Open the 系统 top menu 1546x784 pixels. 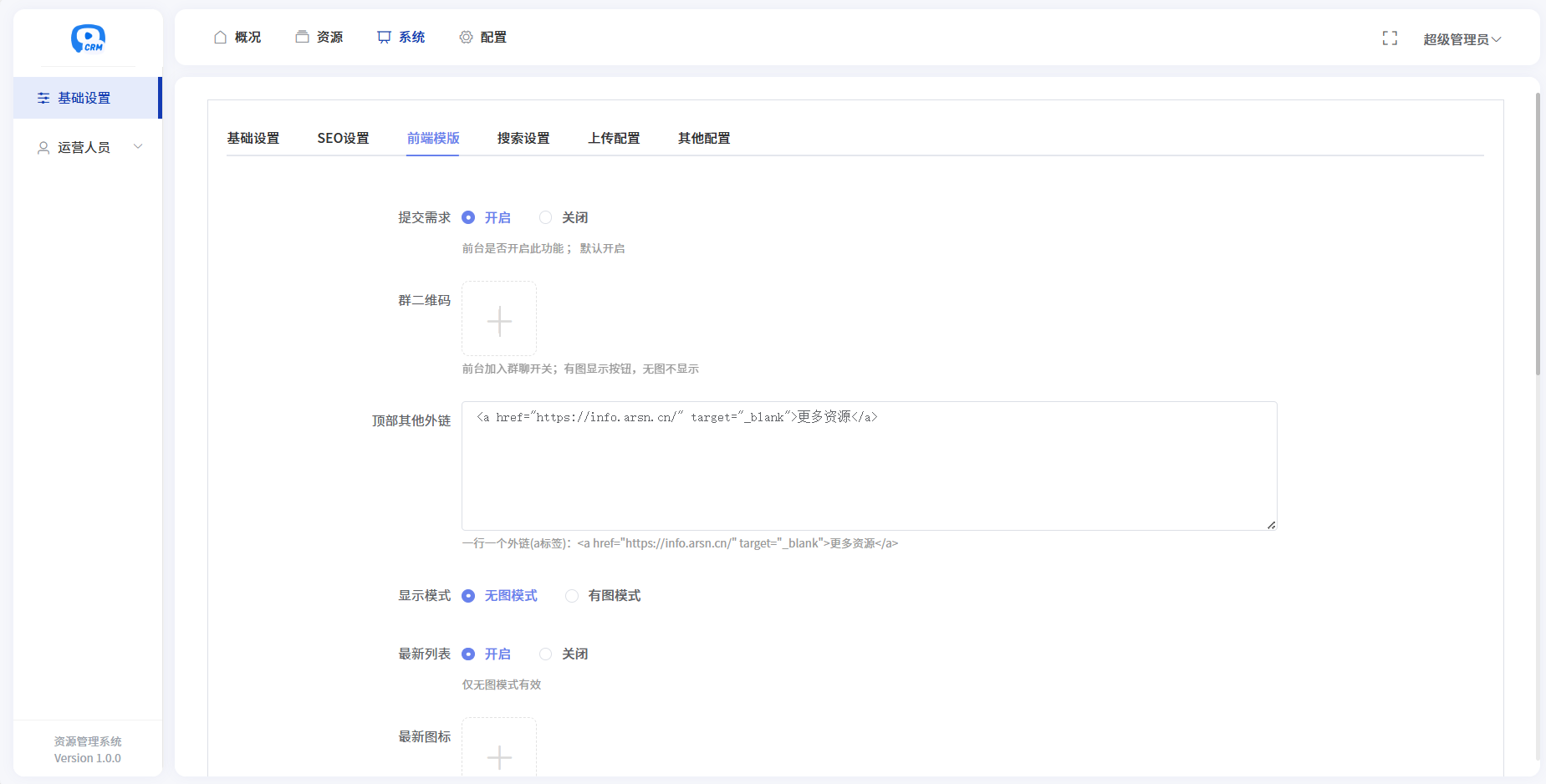(x=401, y=37)
